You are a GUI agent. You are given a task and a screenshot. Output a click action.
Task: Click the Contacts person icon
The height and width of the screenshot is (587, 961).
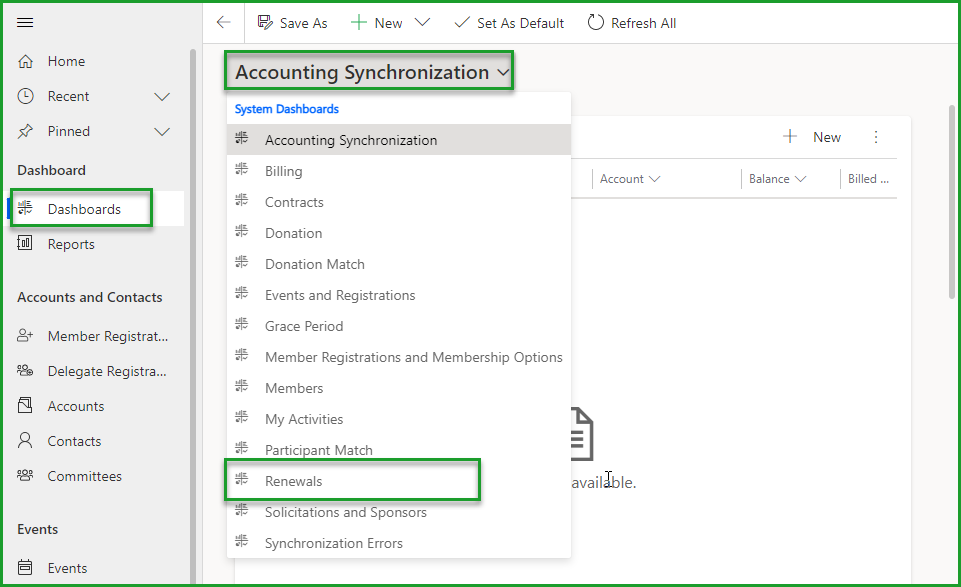click(x=26, y=441)
